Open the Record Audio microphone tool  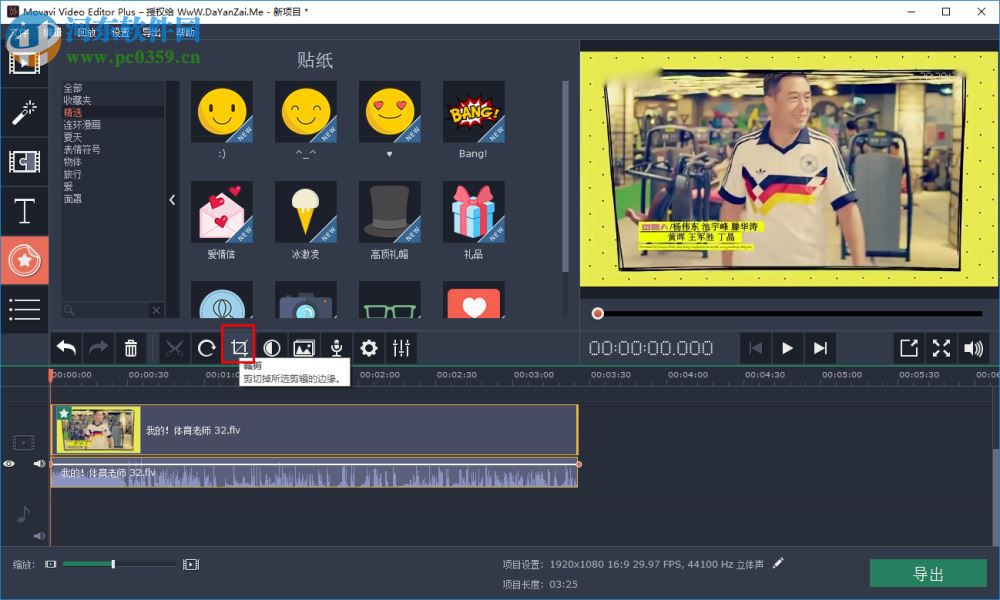tap(336, 348)
